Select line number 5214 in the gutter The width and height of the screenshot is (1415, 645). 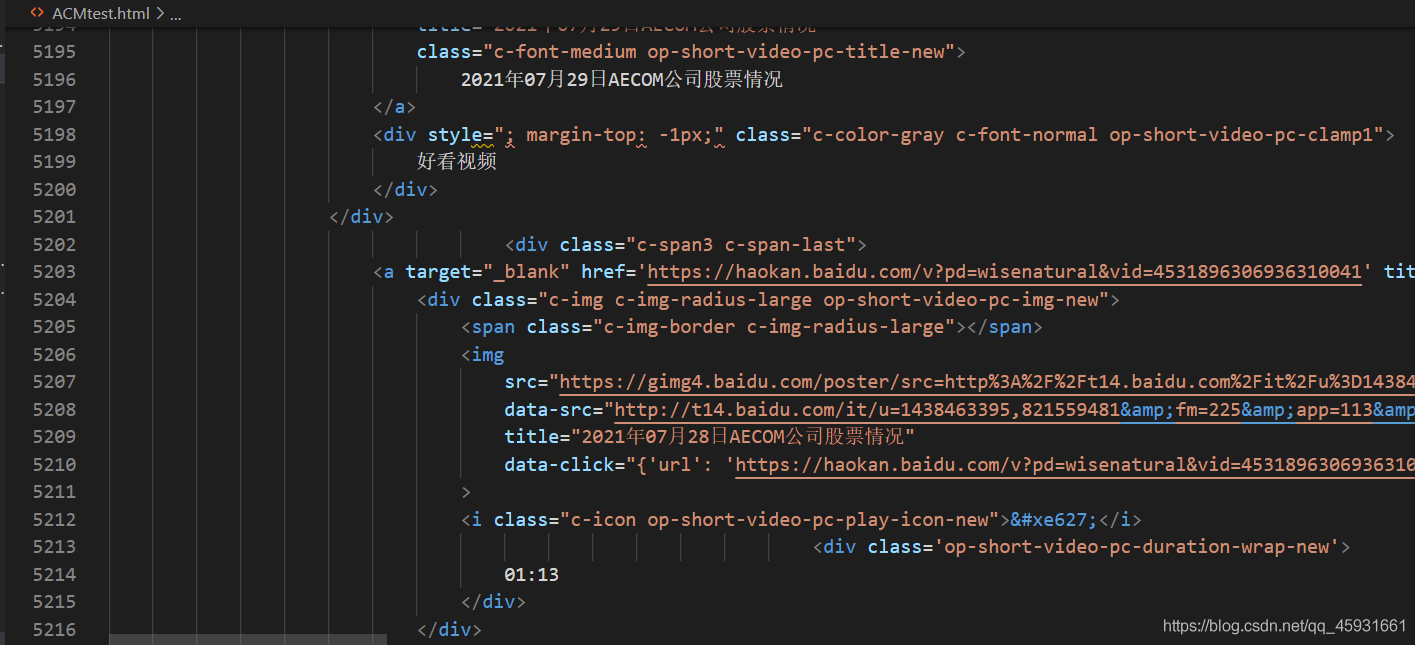pyautogui.click(x=54, y=575)
